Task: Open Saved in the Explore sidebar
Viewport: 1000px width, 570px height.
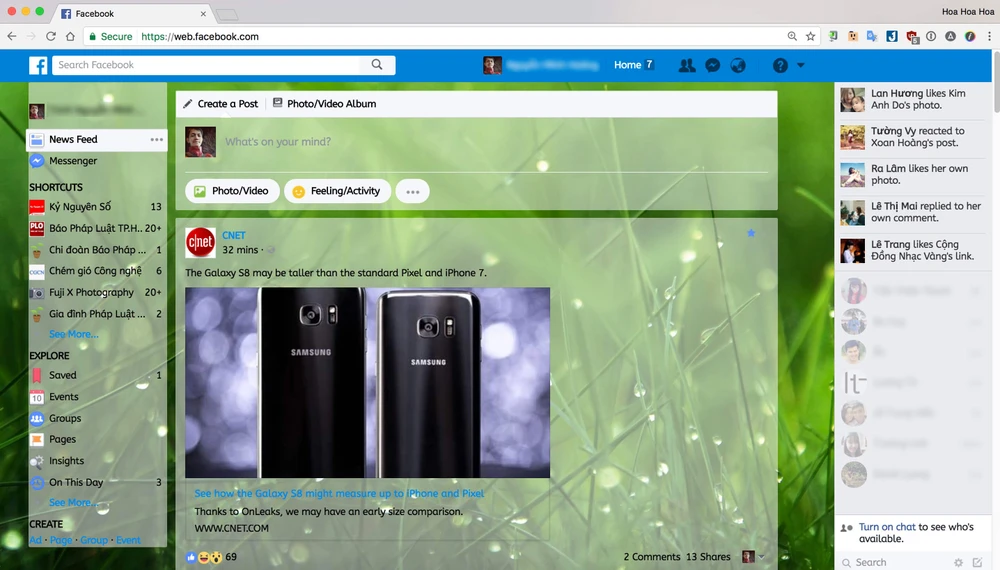Action: click(x=63, y=375)
